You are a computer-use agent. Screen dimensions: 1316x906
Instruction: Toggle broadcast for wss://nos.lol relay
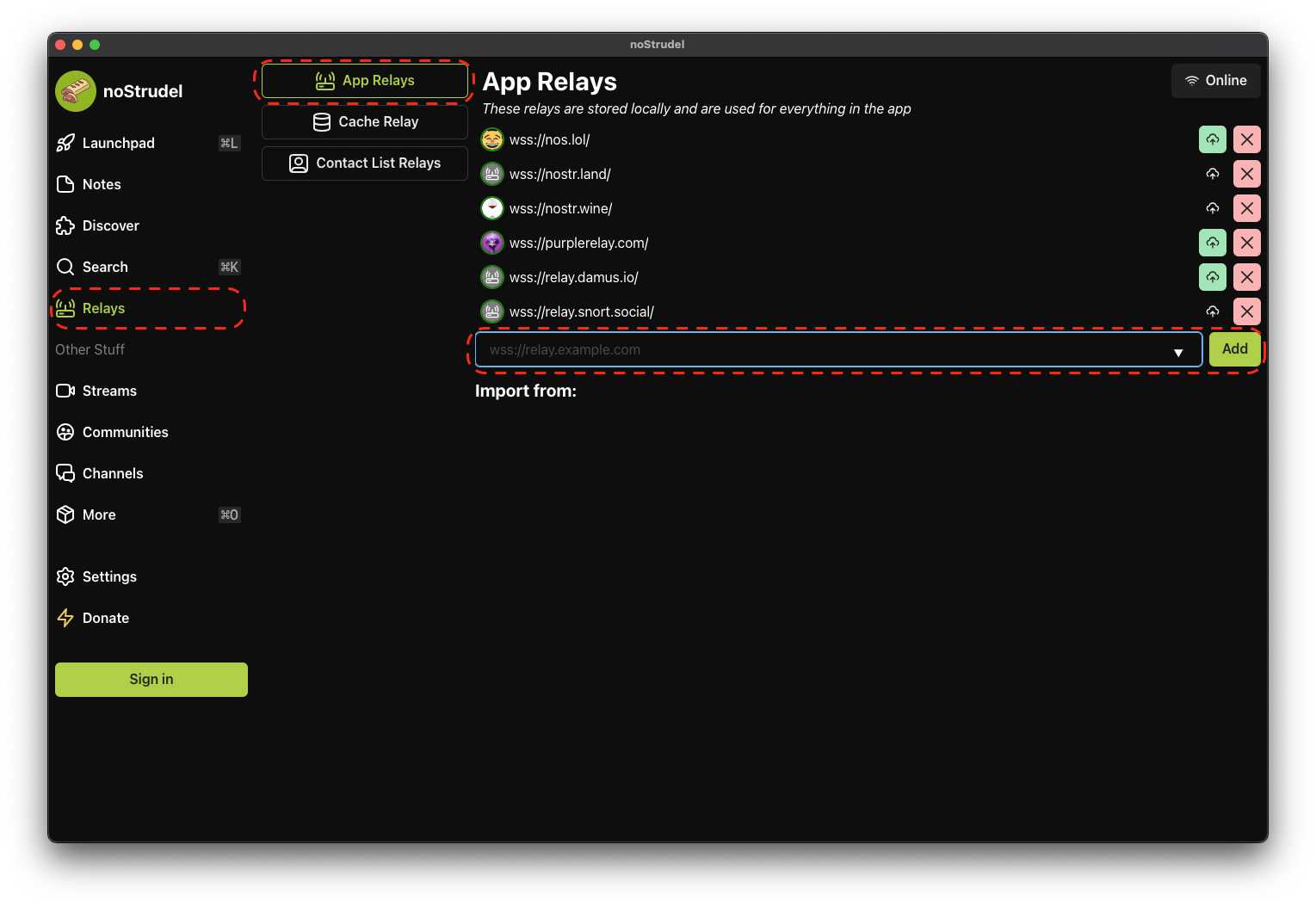point(1212,139)
